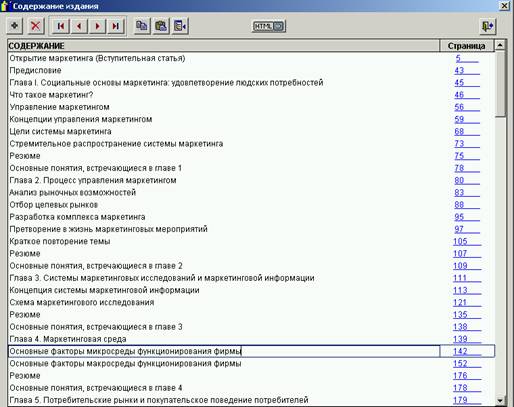The image size is (514, 407).
Task: Go to next record arrow
Action: tap(97, 26)
